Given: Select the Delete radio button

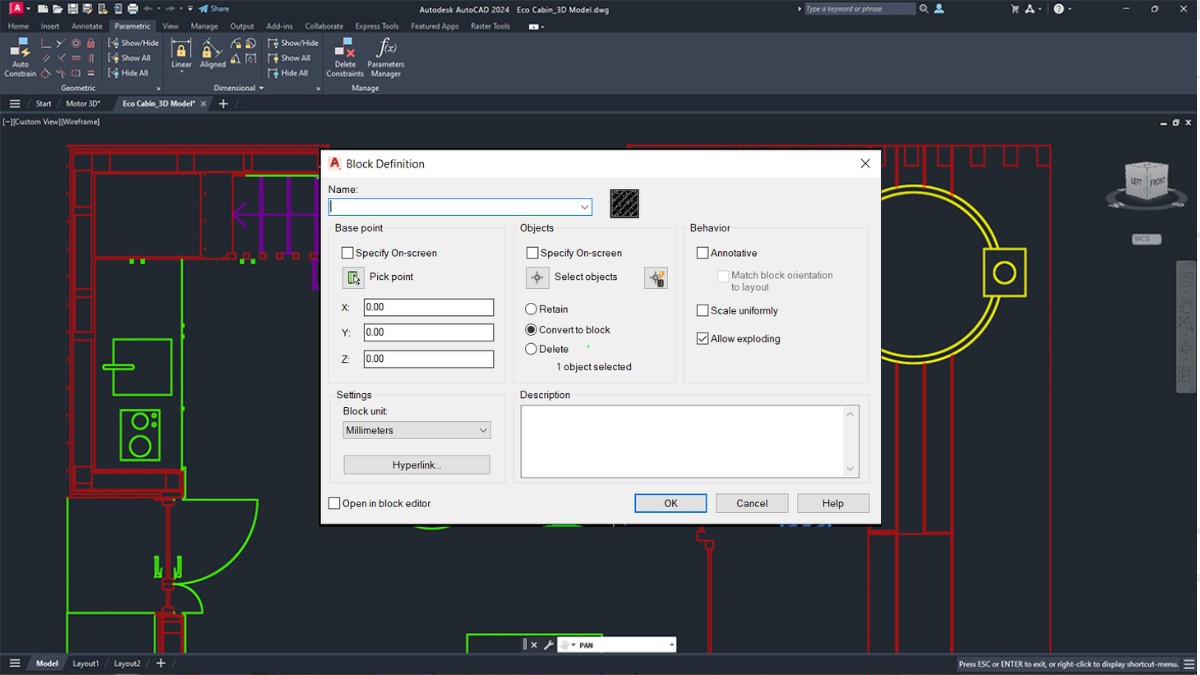Looking at the screenshot, I should [531, 349].
